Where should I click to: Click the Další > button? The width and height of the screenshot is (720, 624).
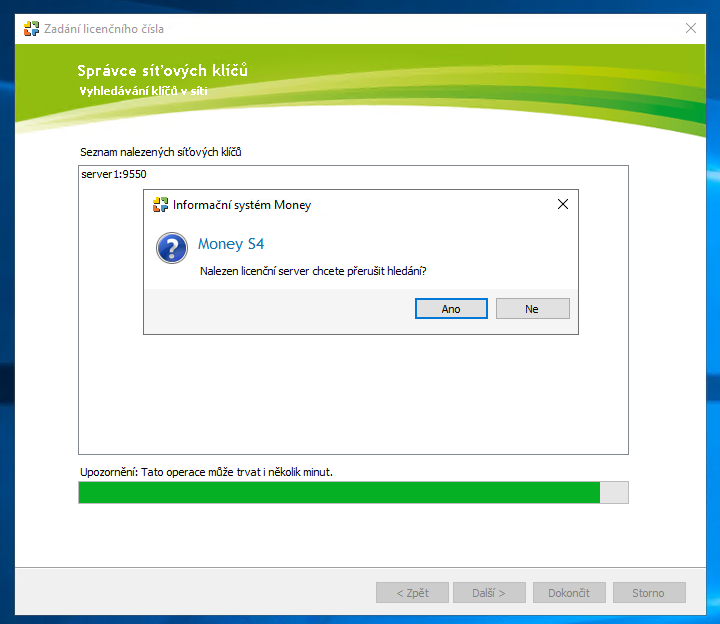click(489, 593)
